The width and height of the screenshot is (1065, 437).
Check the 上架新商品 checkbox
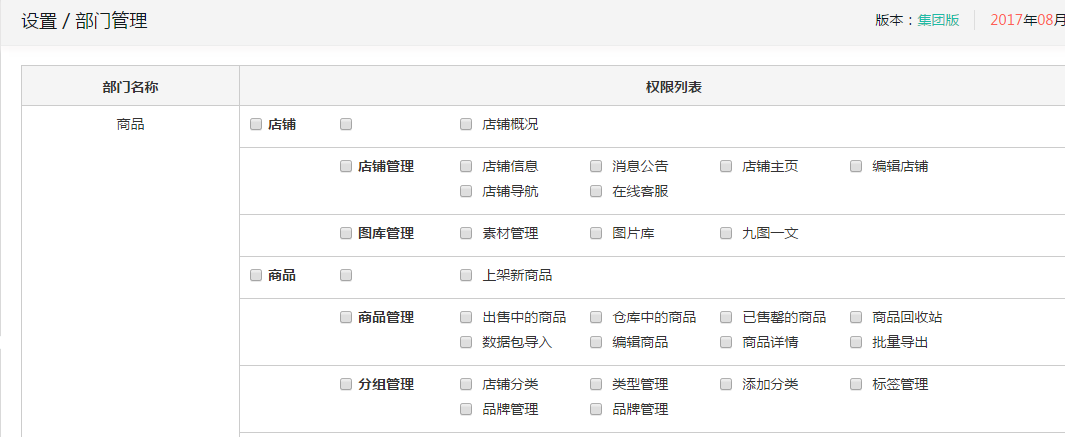(466, 276)
